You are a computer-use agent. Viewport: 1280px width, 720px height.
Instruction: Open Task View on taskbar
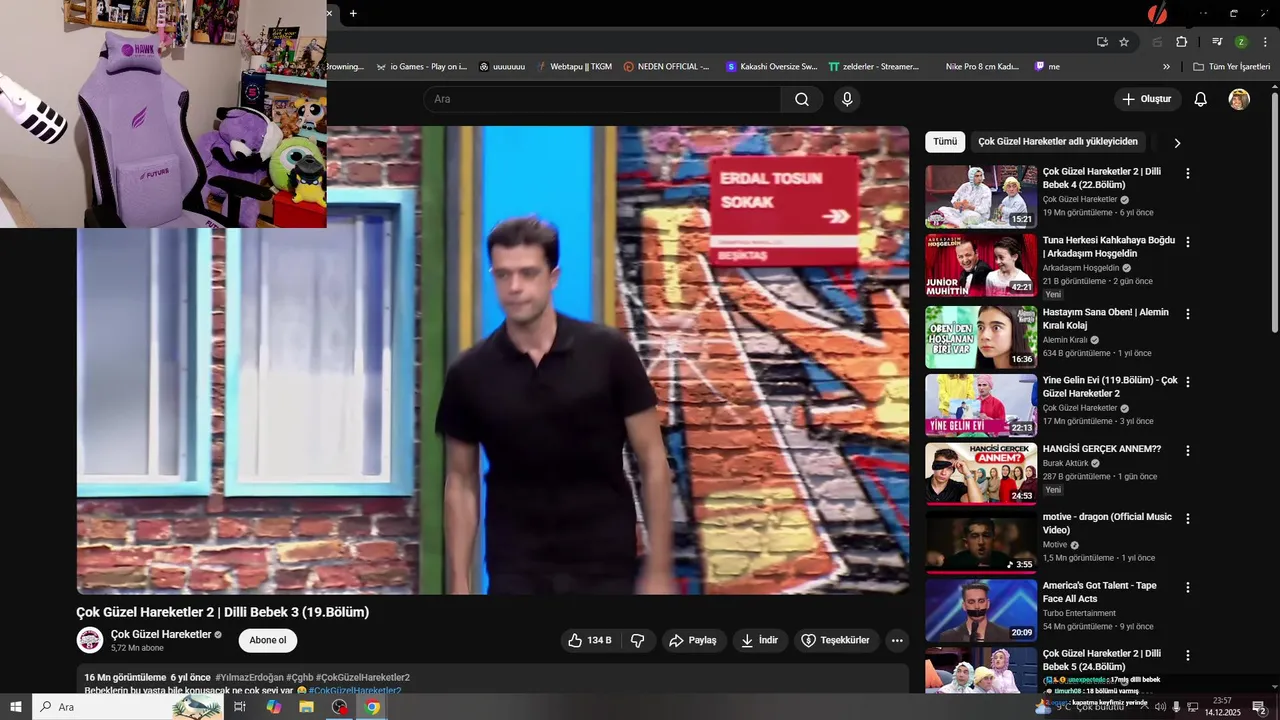coord(240,707)
